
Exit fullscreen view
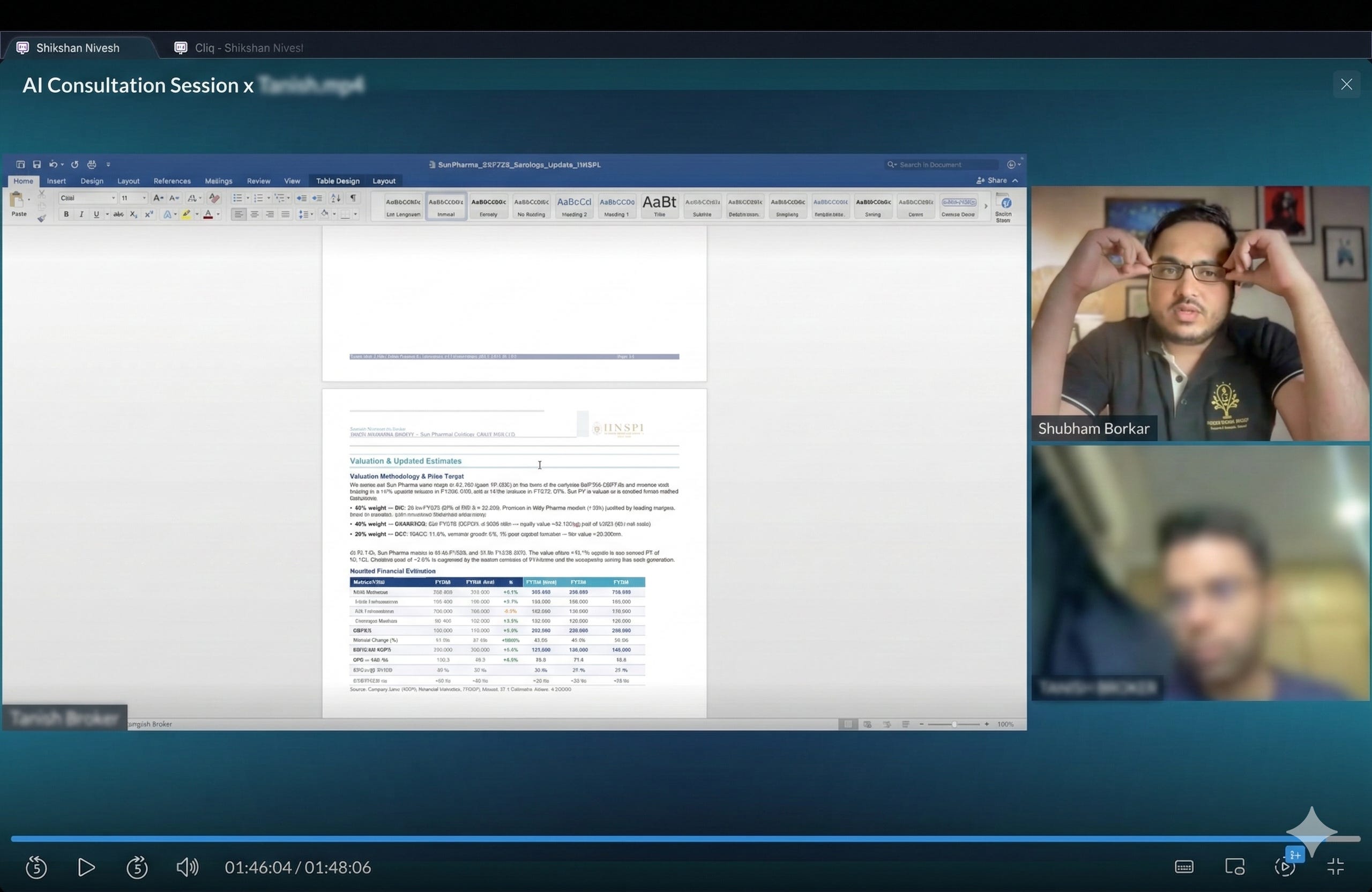1335,867
